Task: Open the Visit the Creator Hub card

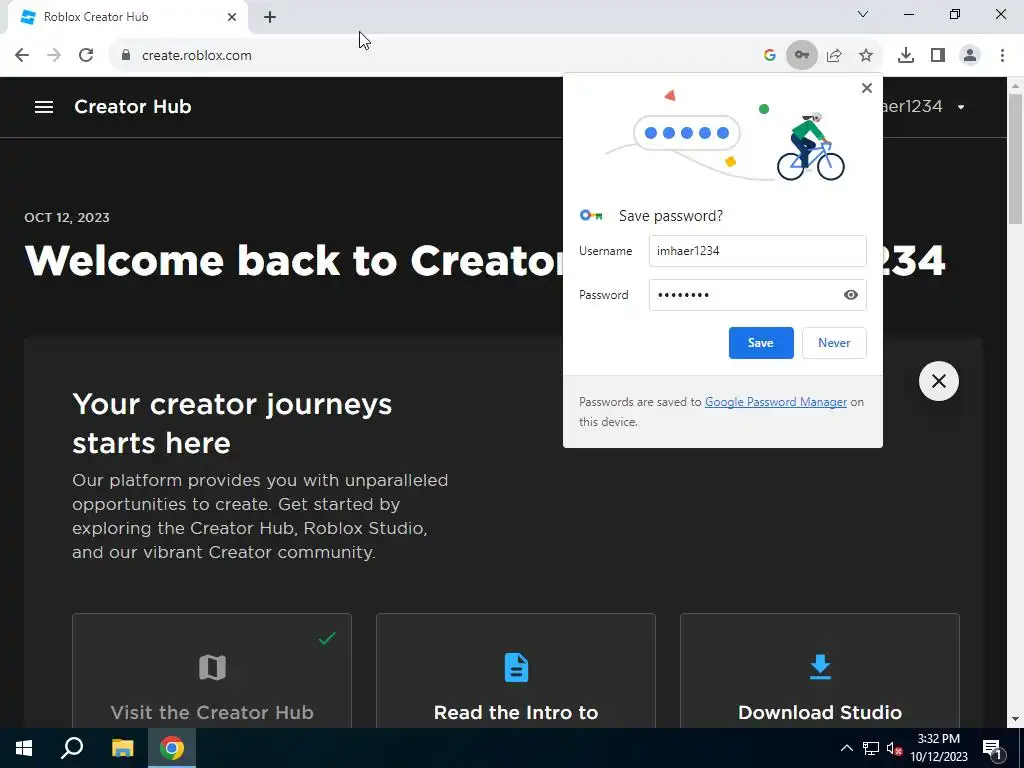Action: pos(212,671)
